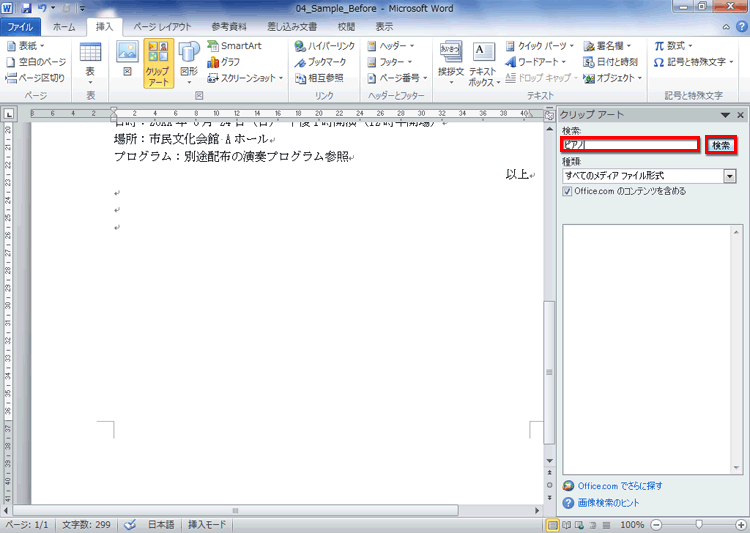Open the クリップ アート pane options arrow
This screenshot has width=750, height=533.
(x=725, y=115)
